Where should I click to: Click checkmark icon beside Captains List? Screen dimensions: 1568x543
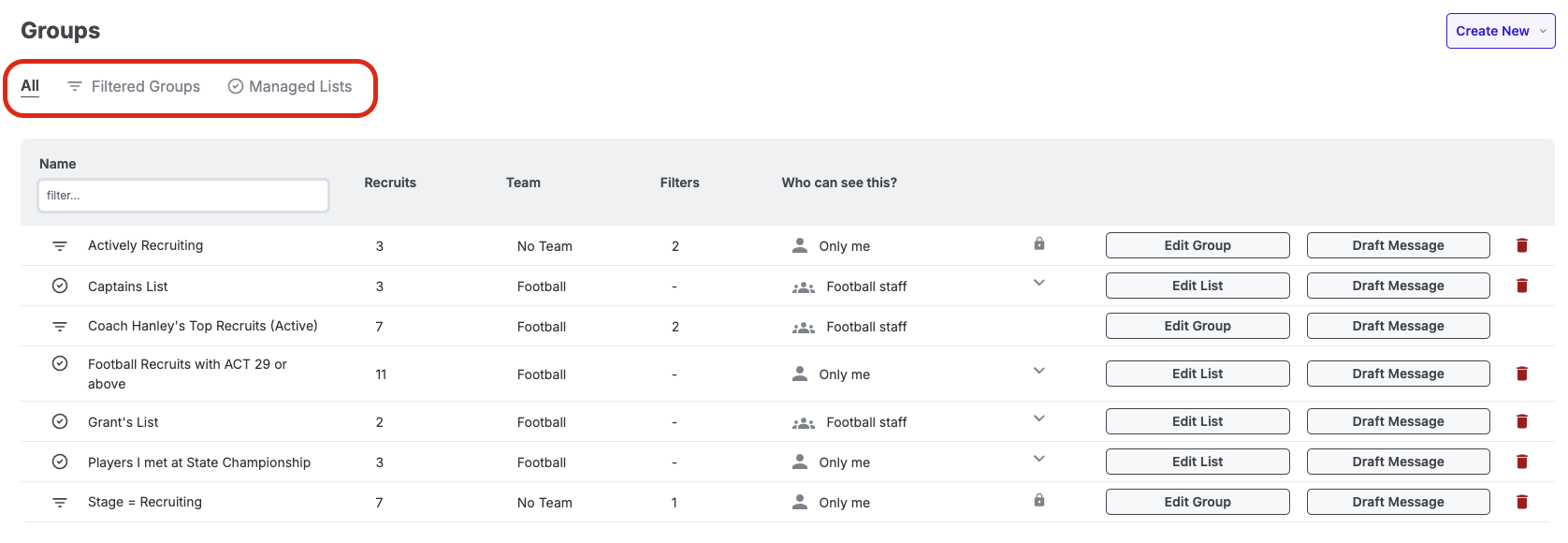pos(60,286)
